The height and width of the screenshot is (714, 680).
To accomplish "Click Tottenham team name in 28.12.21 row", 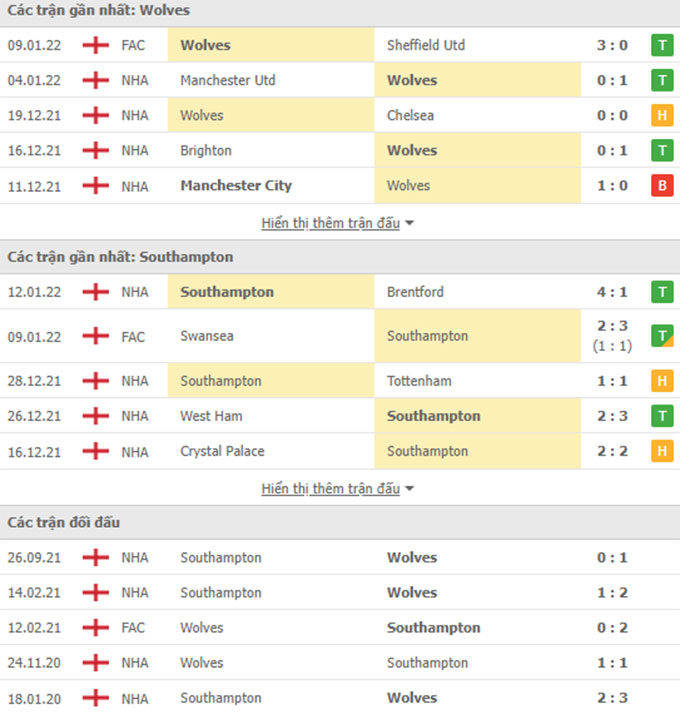I will pos(419,381).
